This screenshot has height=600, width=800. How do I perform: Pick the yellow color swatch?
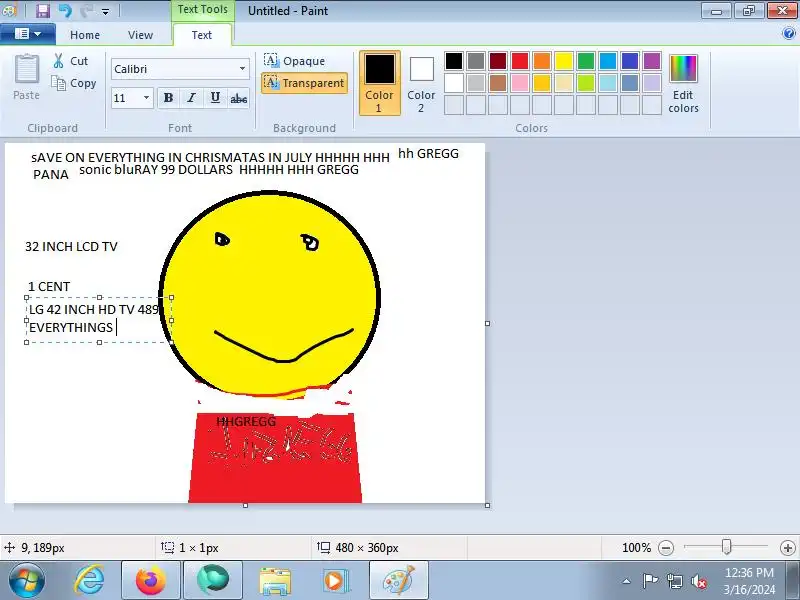tap(564, 61)
